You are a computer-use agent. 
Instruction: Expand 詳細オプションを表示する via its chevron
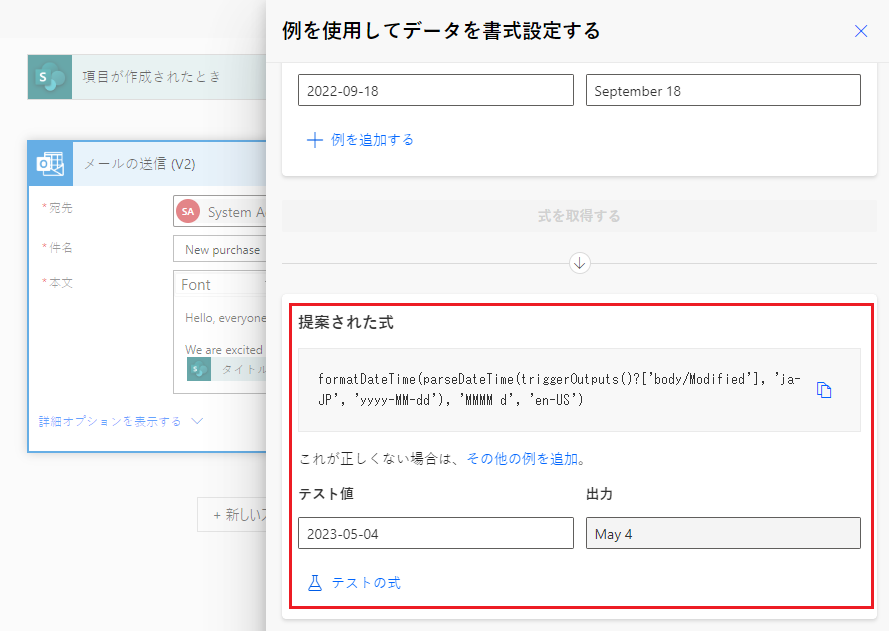tap(197, 421)
